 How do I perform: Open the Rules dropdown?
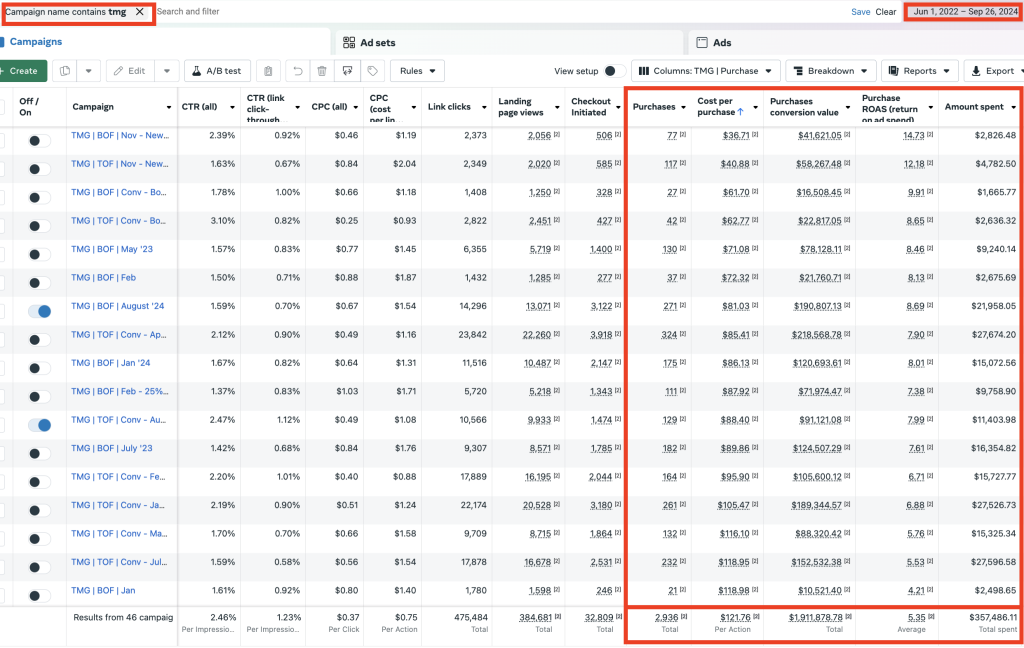417,71
